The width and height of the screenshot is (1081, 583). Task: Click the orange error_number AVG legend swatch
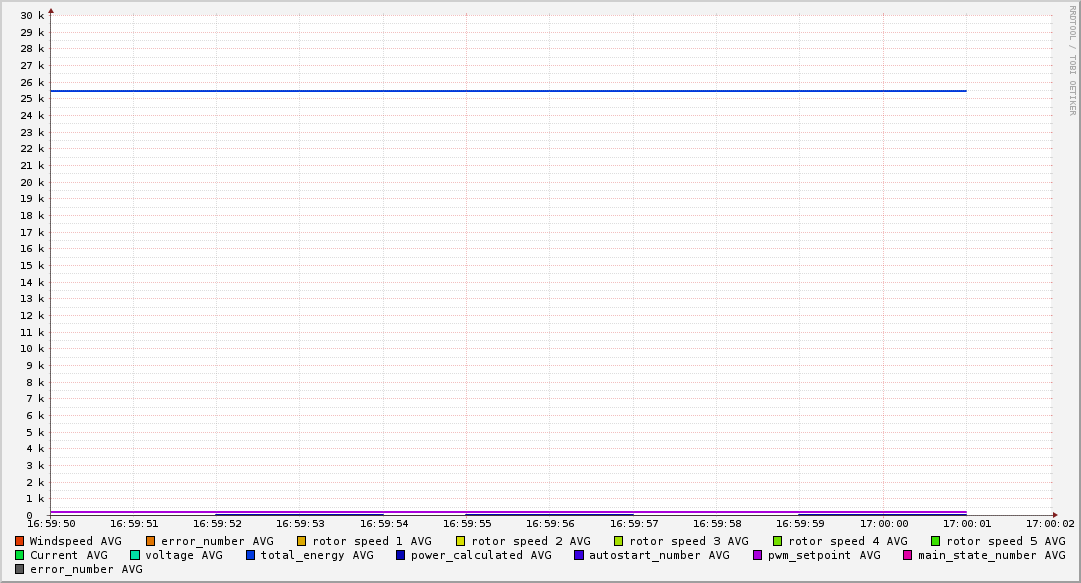[x=151, y=541]
